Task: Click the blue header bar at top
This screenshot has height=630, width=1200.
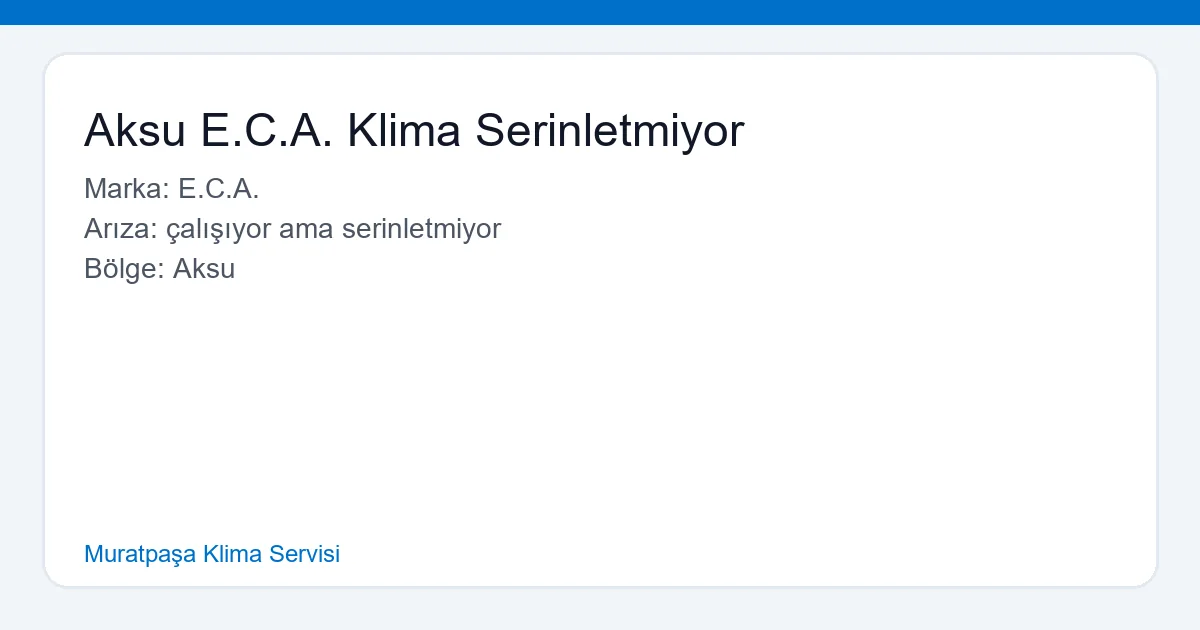Action: tap(600, 13)
